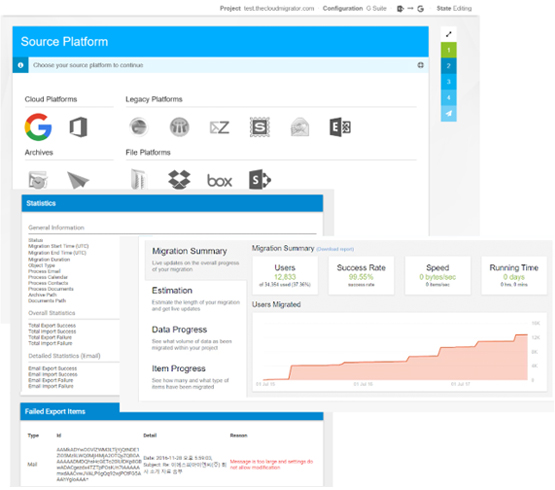The height and width of the screenshot is (490, 555).
Task: Click the paper plane start migration step
Action: pyautogui.click(x=448, y=114)
